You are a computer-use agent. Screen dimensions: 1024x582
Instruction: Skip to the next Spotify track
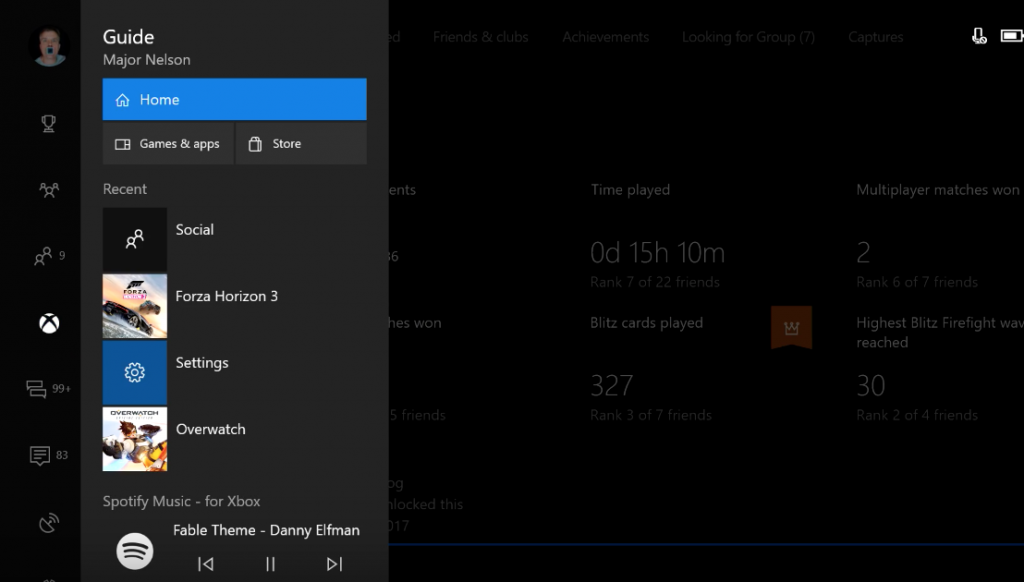334,564
